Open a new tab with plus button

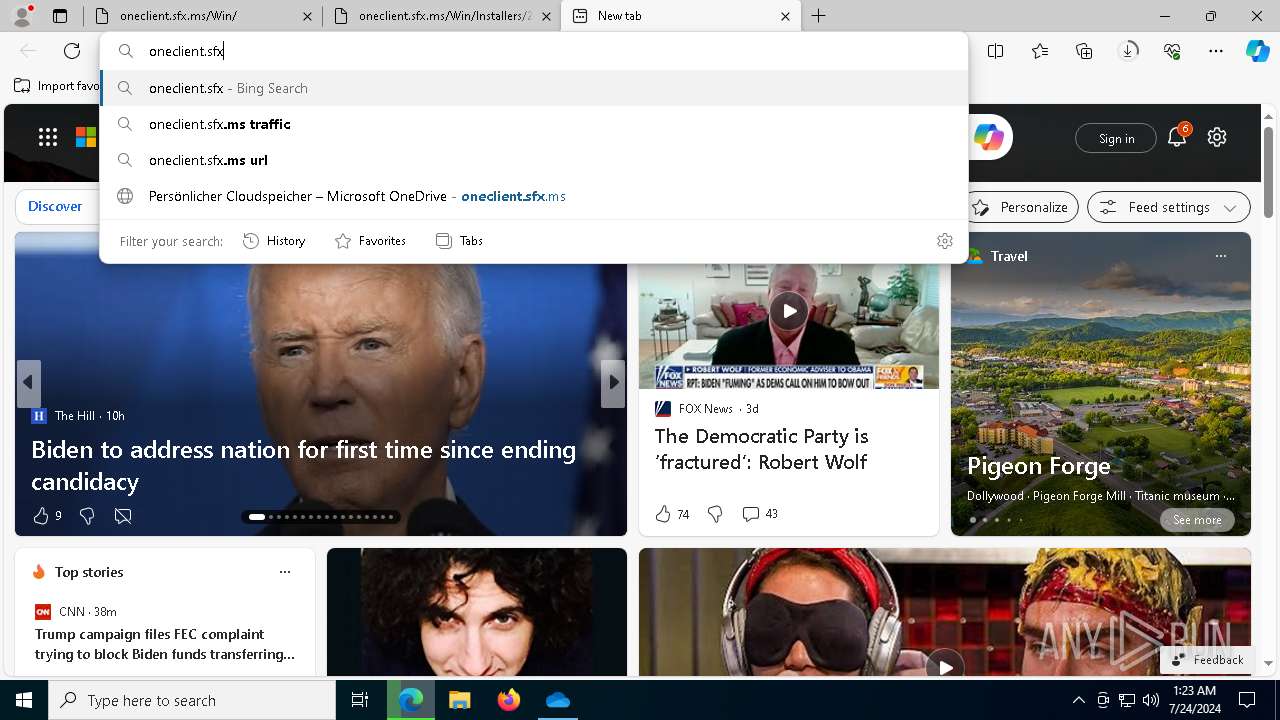point(818,16)
